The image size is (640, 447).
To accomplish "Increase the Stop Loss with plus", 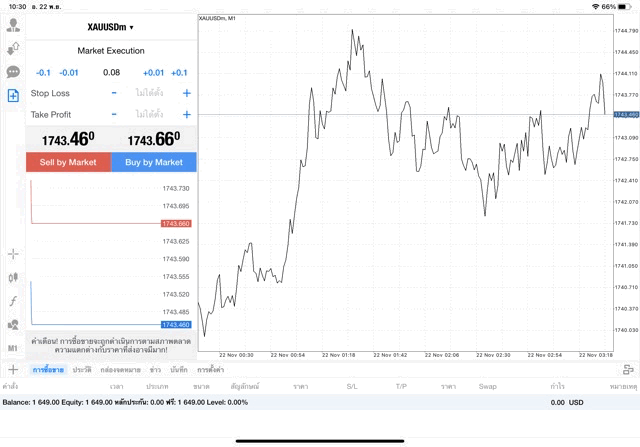I will 186,93.
